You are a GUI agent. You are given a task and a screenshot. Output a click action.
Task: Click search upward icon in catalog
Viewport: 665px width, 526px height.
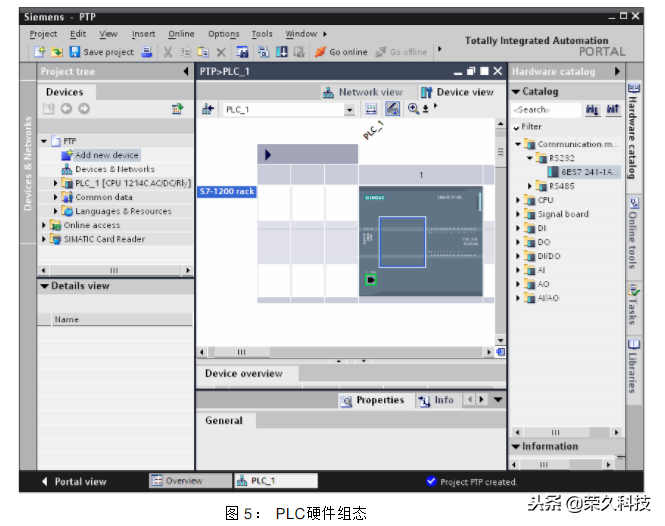tap(613, 110)
